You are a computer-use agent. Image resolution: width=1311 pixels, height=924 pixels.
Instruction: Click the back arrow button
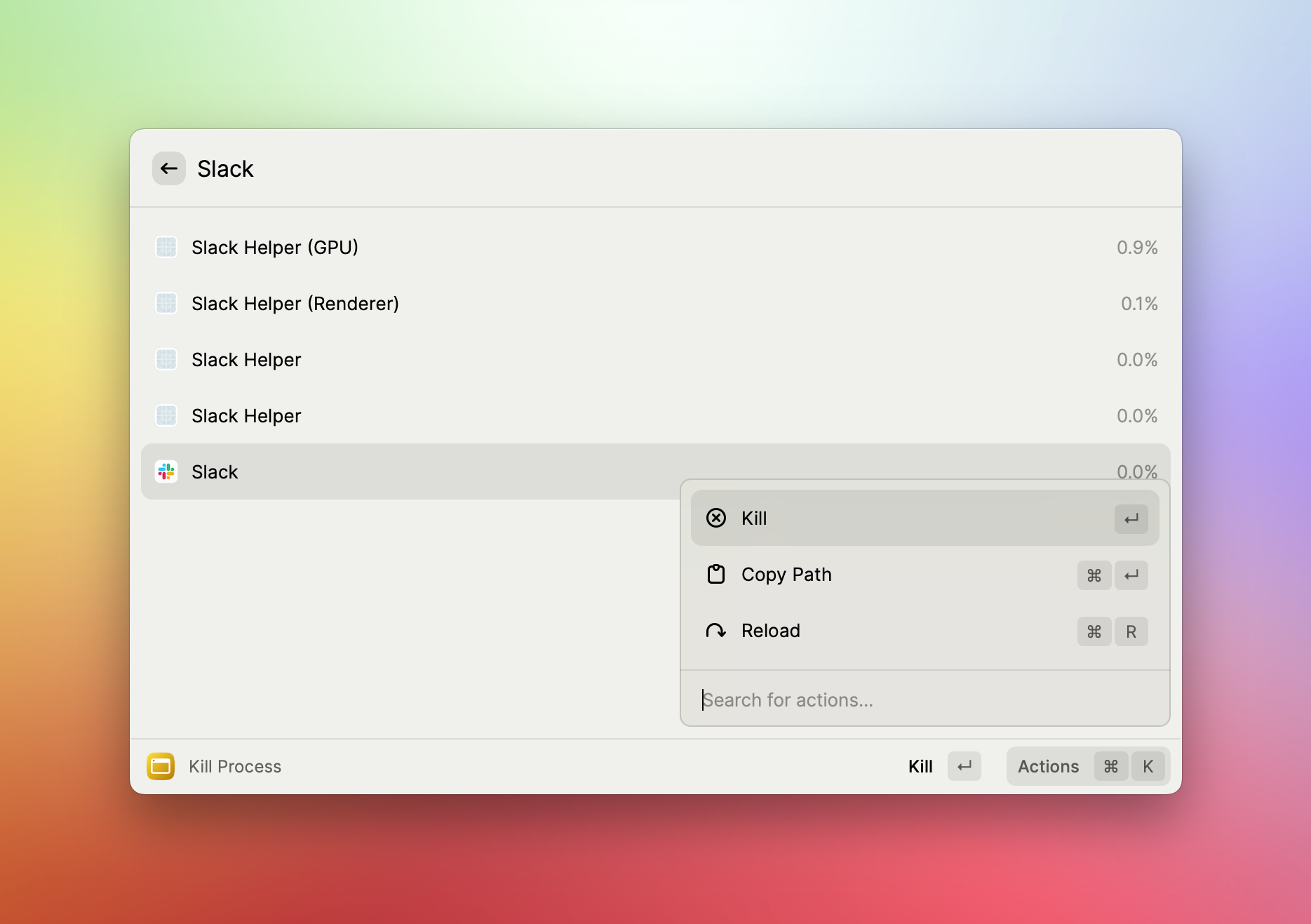[169, 168]
